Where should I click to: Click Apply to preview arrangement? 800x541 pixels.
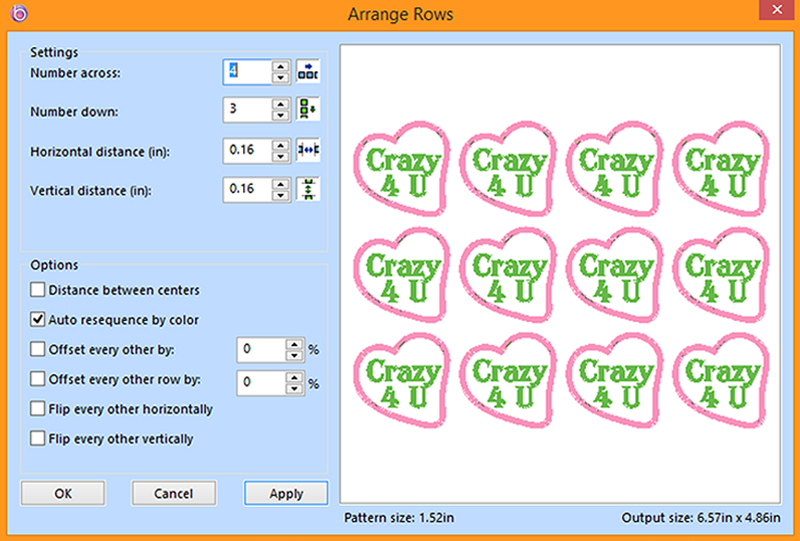[x=286, y=493]
